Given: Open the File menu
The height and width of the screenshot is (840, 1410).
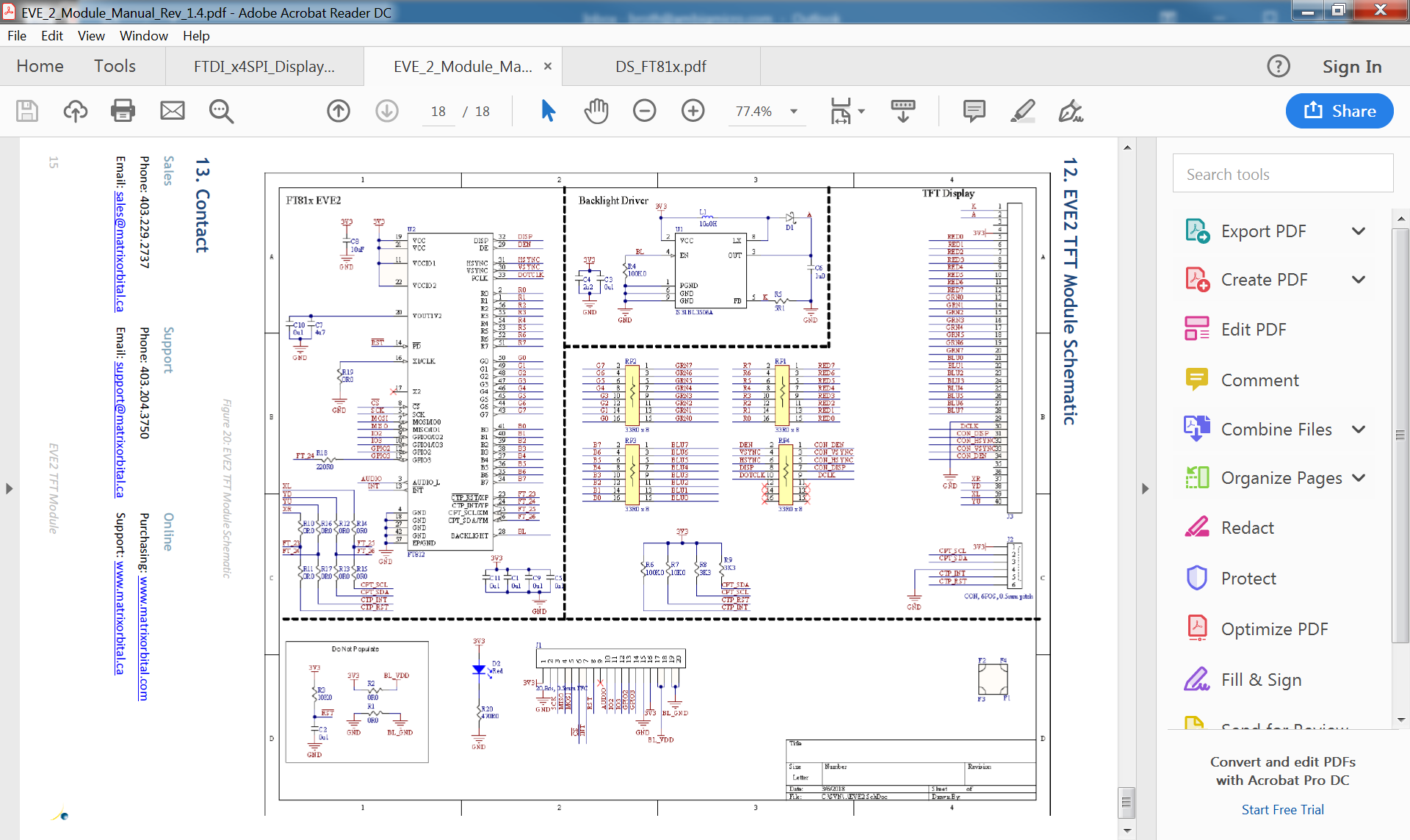Looking at the screenshot, I should point(17,35).
